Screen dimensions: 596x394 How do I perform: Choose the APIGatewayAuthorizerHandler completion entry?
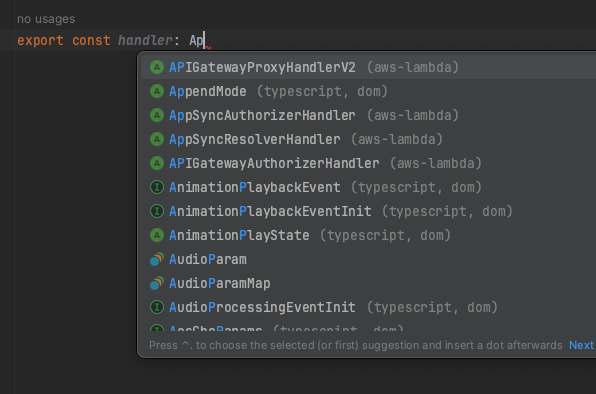pos(368,163)
